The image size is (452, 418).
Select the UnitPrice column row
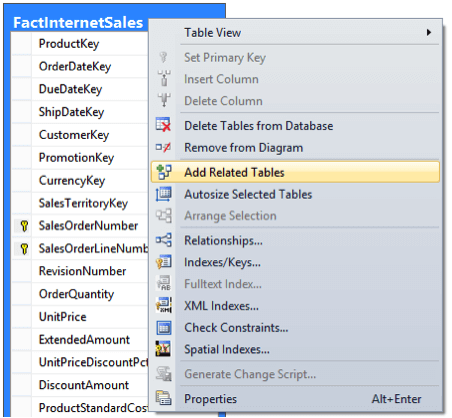coord(80,317)
